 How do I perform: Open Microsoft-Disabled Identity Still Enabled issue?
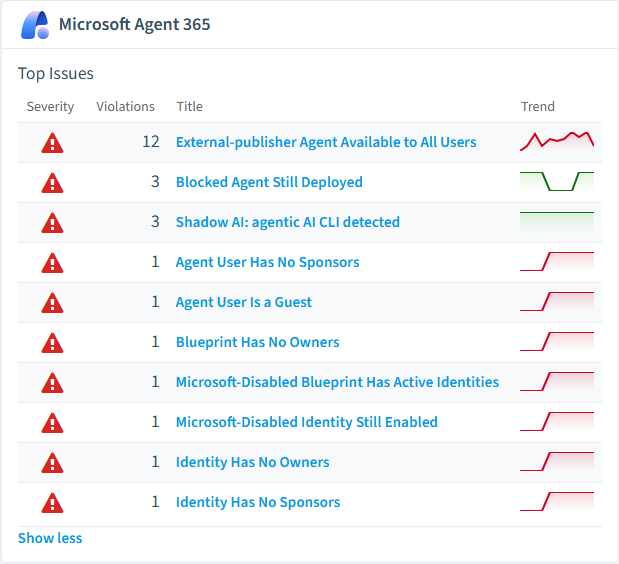(307, 422)
